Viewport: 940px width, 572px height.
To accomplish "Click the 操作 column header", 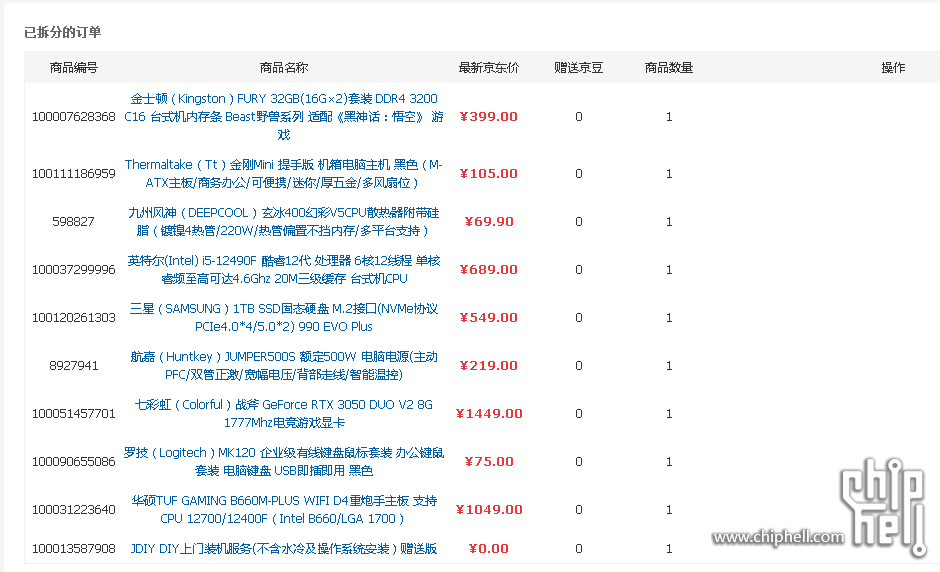I will (x=893, y=68).
